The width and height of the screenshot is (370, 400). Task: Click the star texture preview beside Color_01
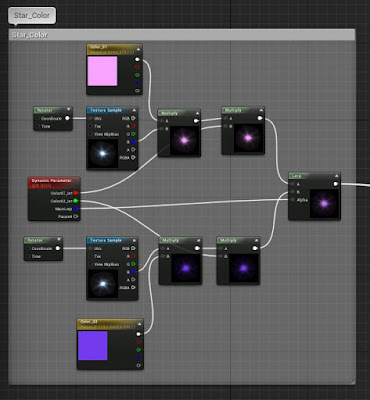tap(103, 153)
